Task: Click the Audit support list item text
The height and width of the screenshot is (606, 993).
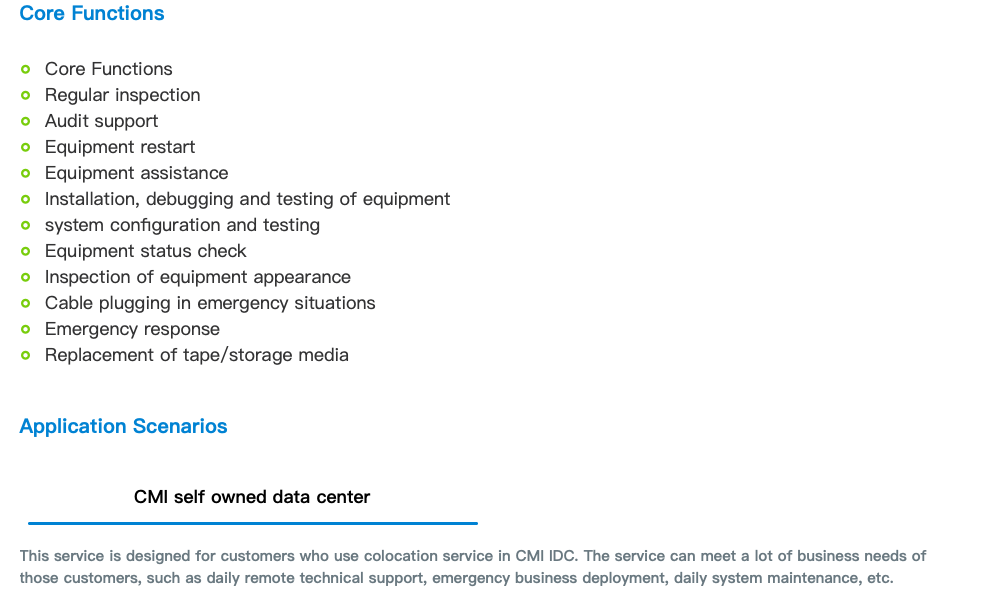Action: point(101,121)
